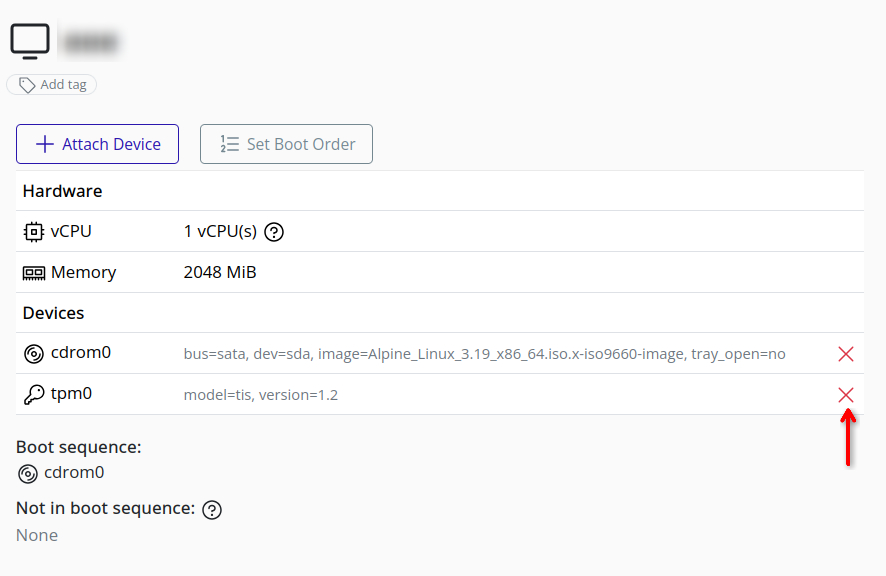Click the Devices section heading
This screenshot has height=576, width=886.
(x=53, y=313)
